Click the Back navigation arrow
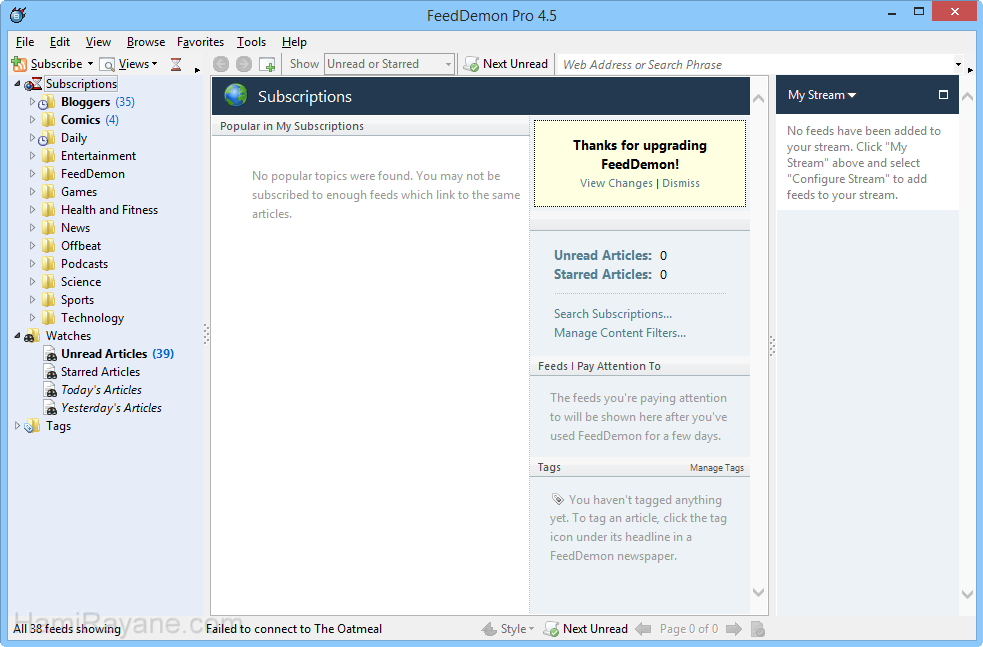 [x=221, y=64]
